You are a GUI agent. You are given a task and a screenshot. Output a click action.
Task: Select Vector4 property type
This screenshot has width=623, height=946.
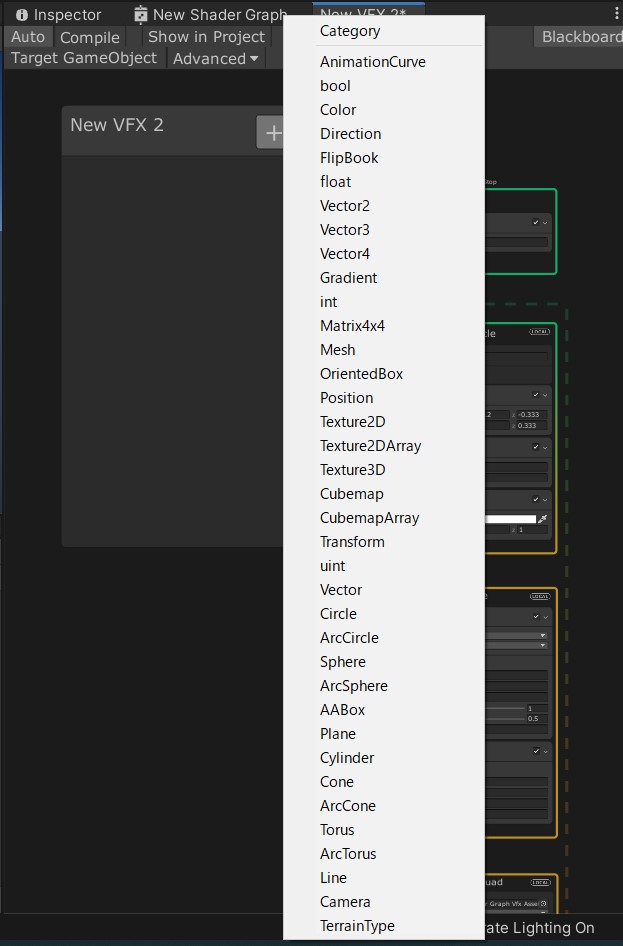click(x=384, y=254)
